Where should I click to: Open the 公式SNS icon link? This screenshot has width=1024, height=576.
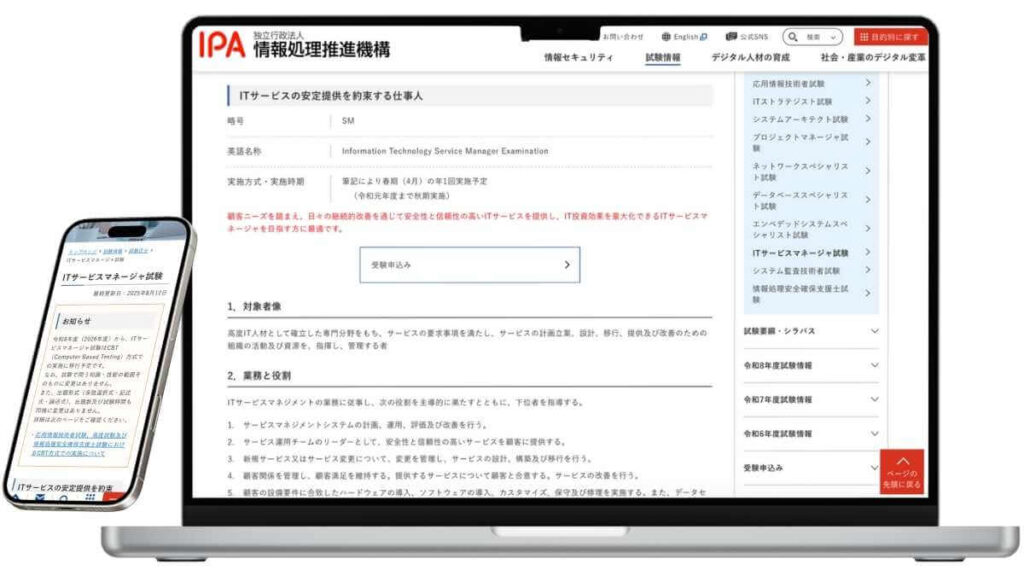click(x=731, y=36)
